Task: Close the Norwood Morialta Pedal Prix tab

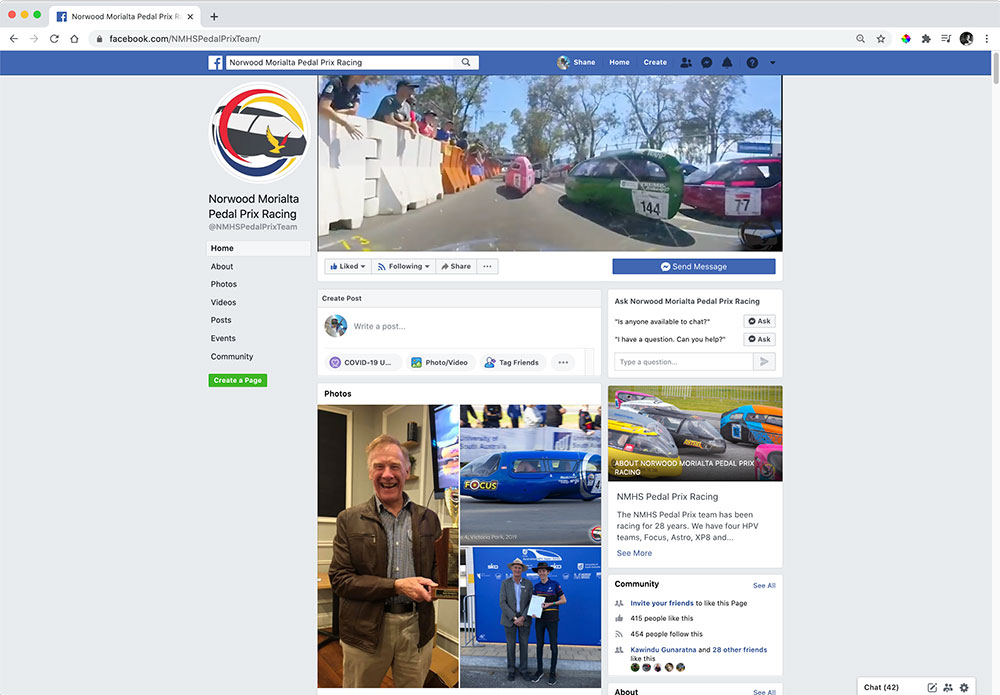Action: pyautogui.click(x=190, y=17)
